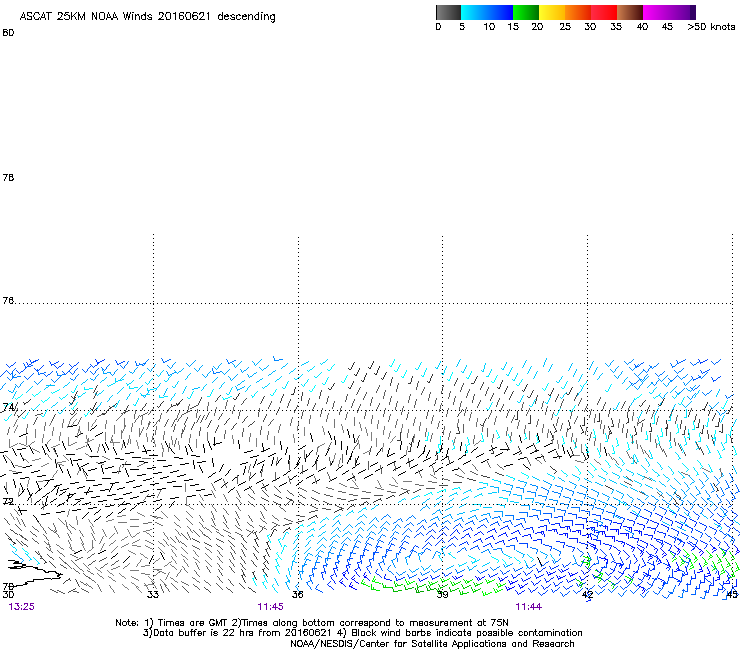
Task: Click the note 'Times are GMT'
Action: (193, 623)
